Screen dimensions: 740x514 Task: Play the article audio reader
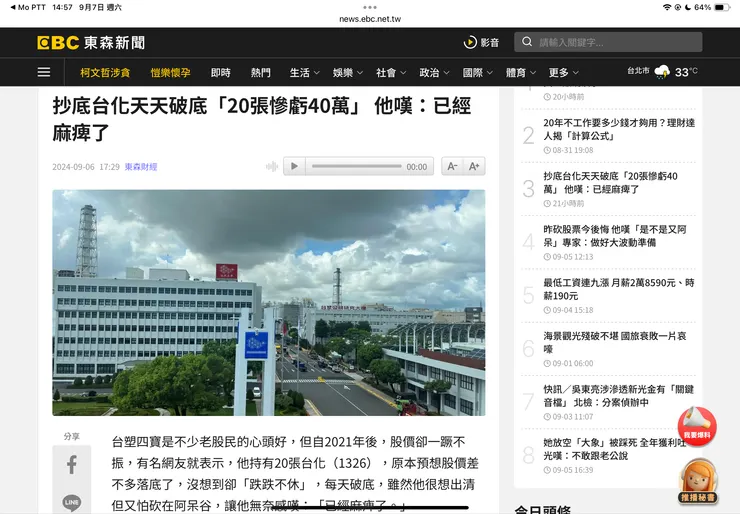(294, 166)
